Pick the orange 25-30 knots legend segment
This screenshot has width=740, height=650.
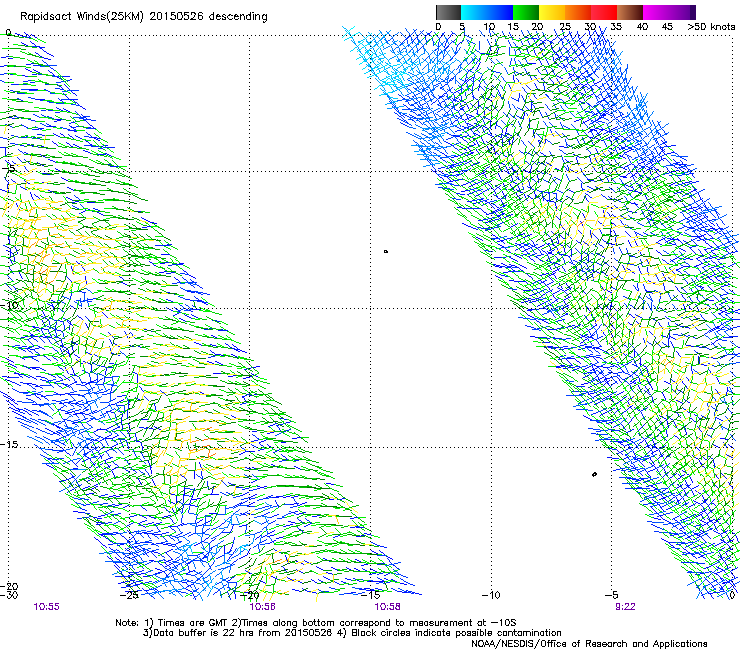[578, 12]
